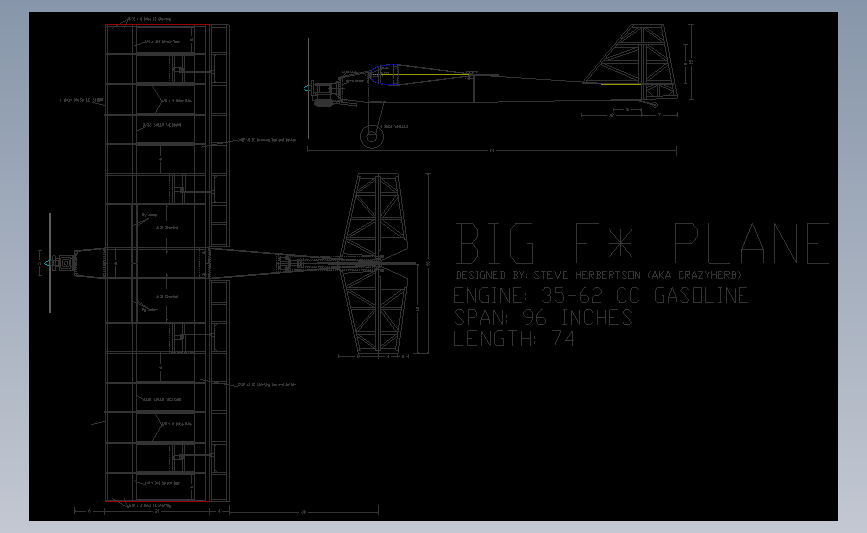Select the blue canopy outline on the side-view fuselage
This screenshot has height=533, width=867.
coord(384,75)
